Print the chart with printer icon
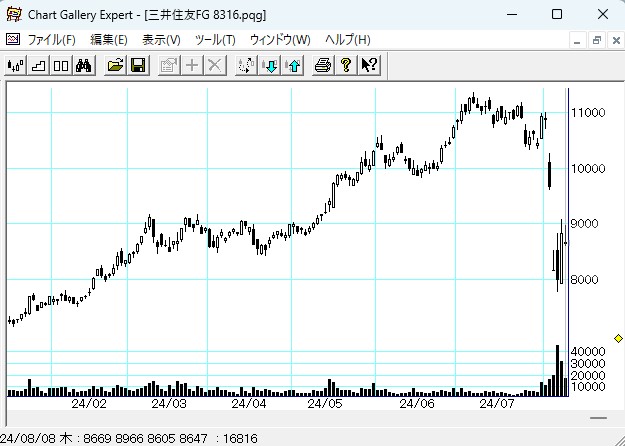Screen dimensions: 625x446 coord(323,65)
